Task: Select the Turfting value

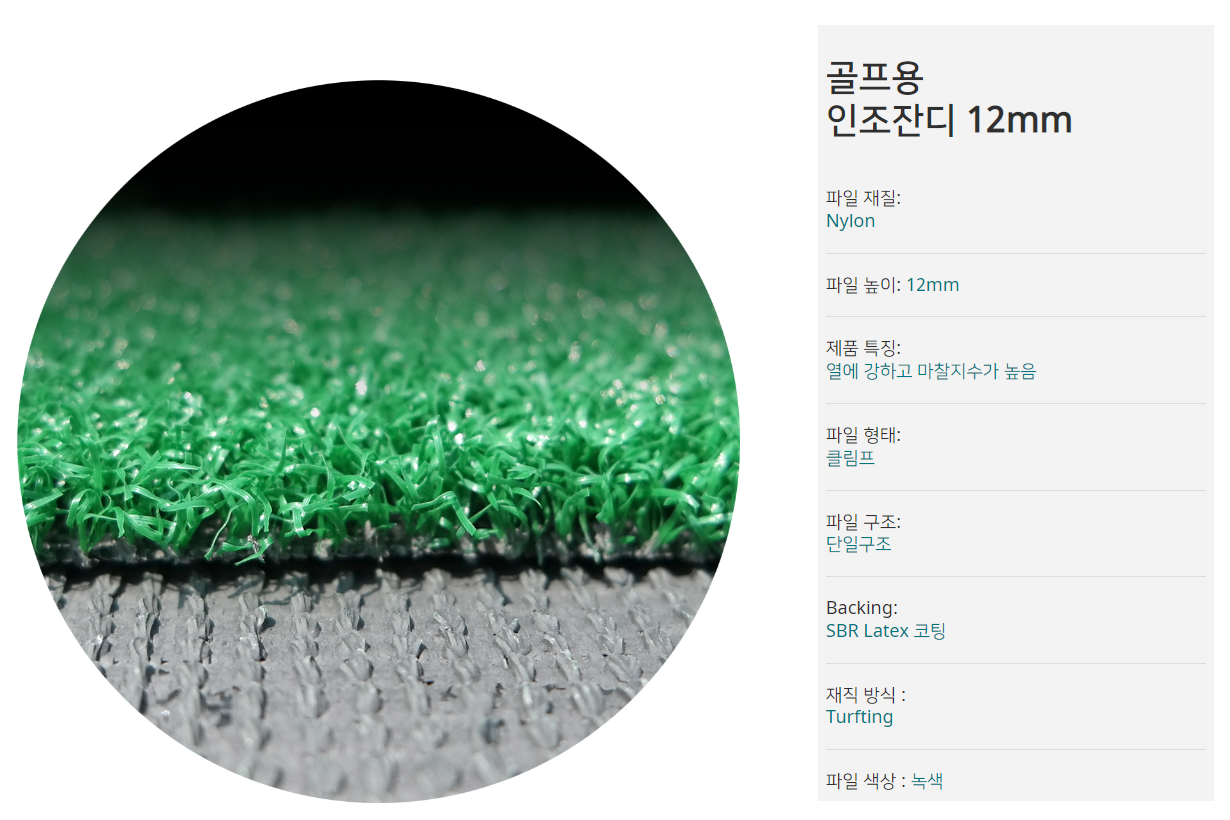Action: [x=859, y=717]
